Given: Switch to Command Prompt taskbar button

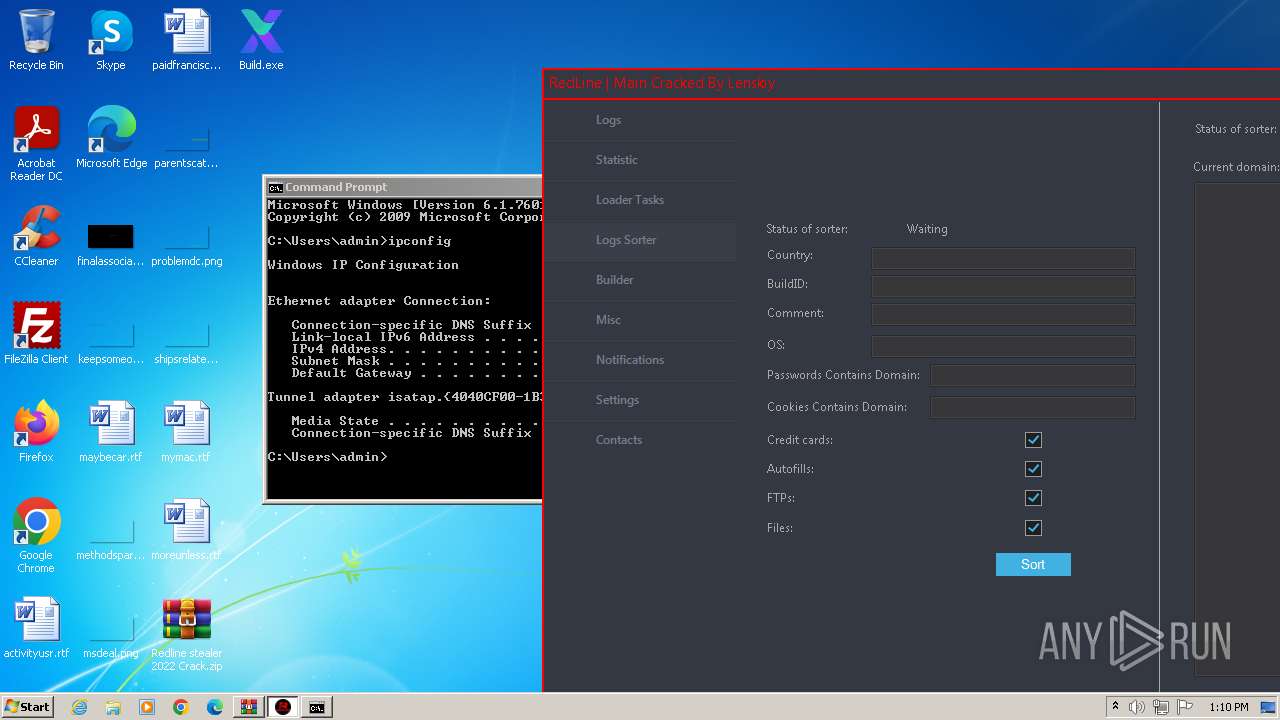Looking at the screenshot, I should tap(317, 707).
